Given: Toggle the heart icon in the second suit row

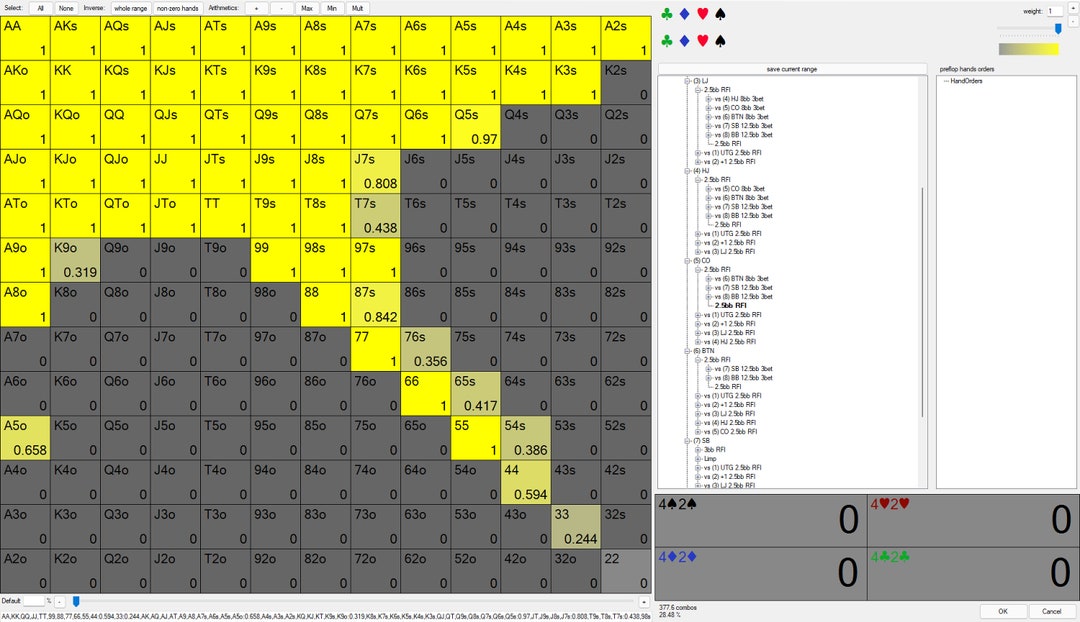Looking at the screenshot, I should point(703,41).
